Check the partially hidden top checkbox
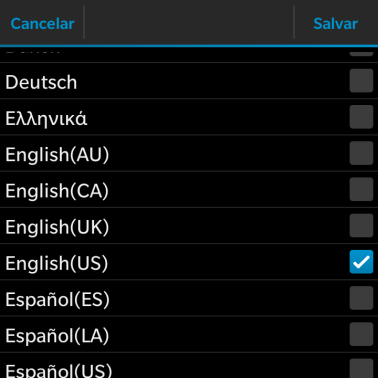Screen dimensions: 378x378 pyautogui.click(x=361, y=53)
